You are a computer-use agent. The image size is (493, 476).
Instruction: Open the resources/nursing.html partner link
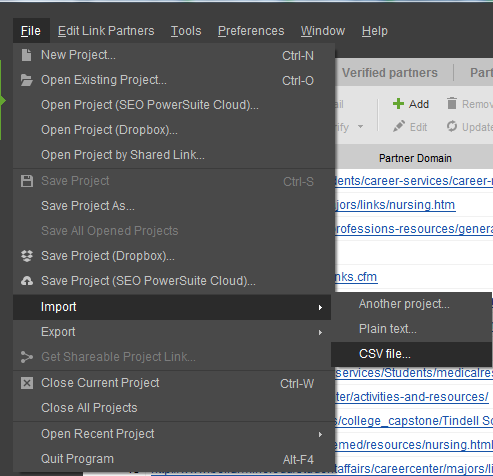tap(413, 445)
